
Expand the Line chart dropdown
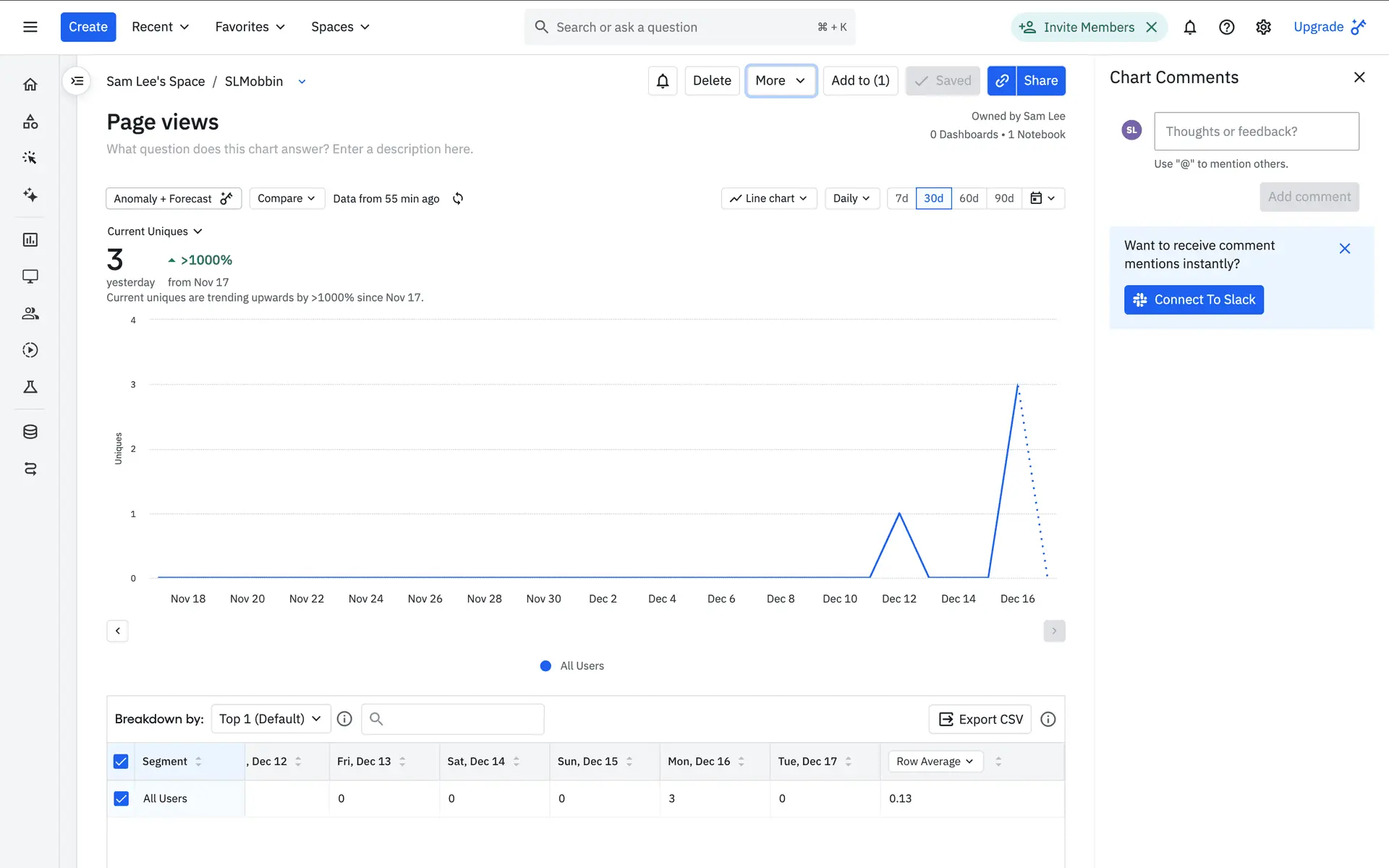pyautogui.click(x=768, y=198)
